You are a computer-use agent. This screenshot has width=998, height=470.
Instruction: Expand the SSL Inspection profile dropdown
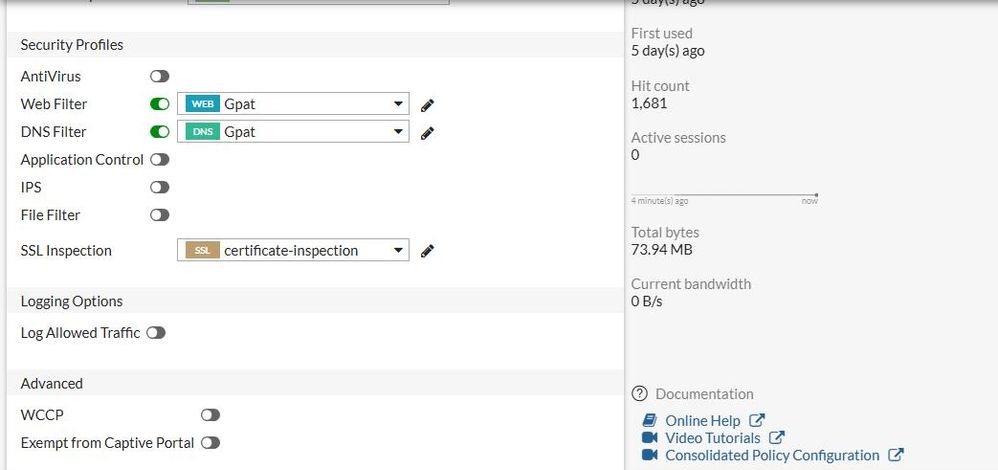click(x=399, y=250)
